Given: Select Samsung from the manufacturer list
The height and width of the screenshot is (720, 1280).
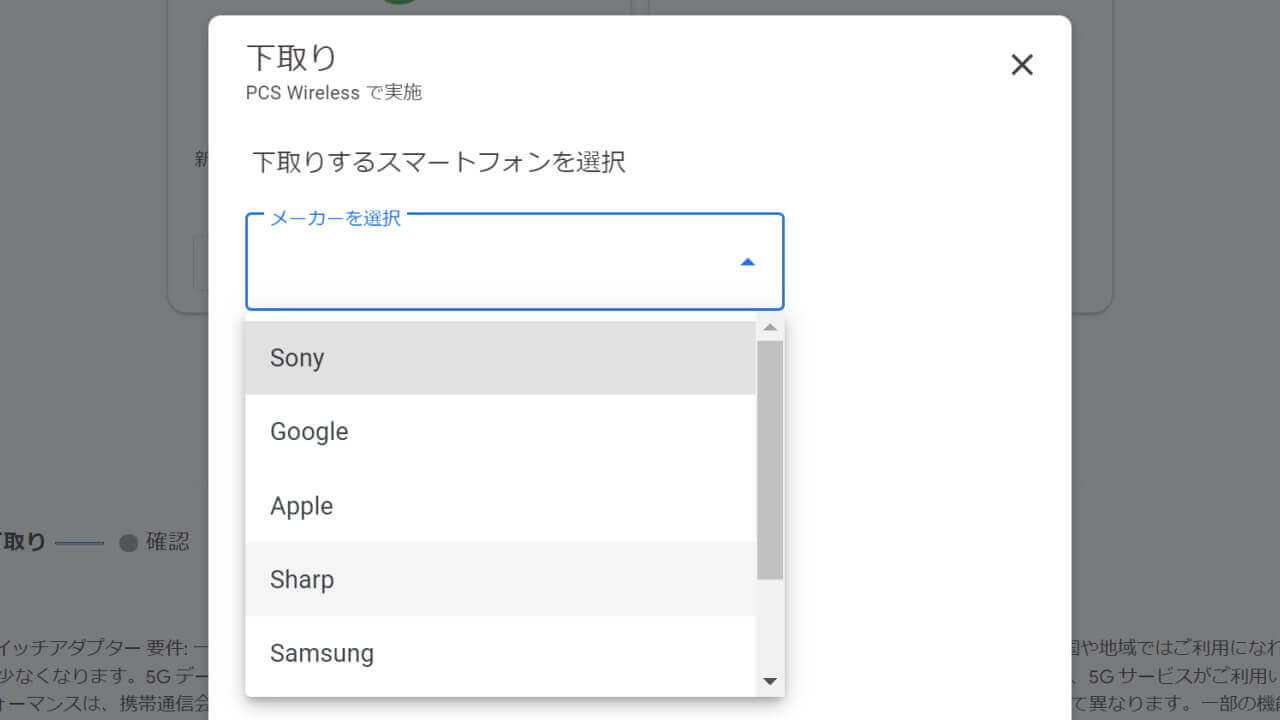Looking at the screenshot, I should point(322,653).
